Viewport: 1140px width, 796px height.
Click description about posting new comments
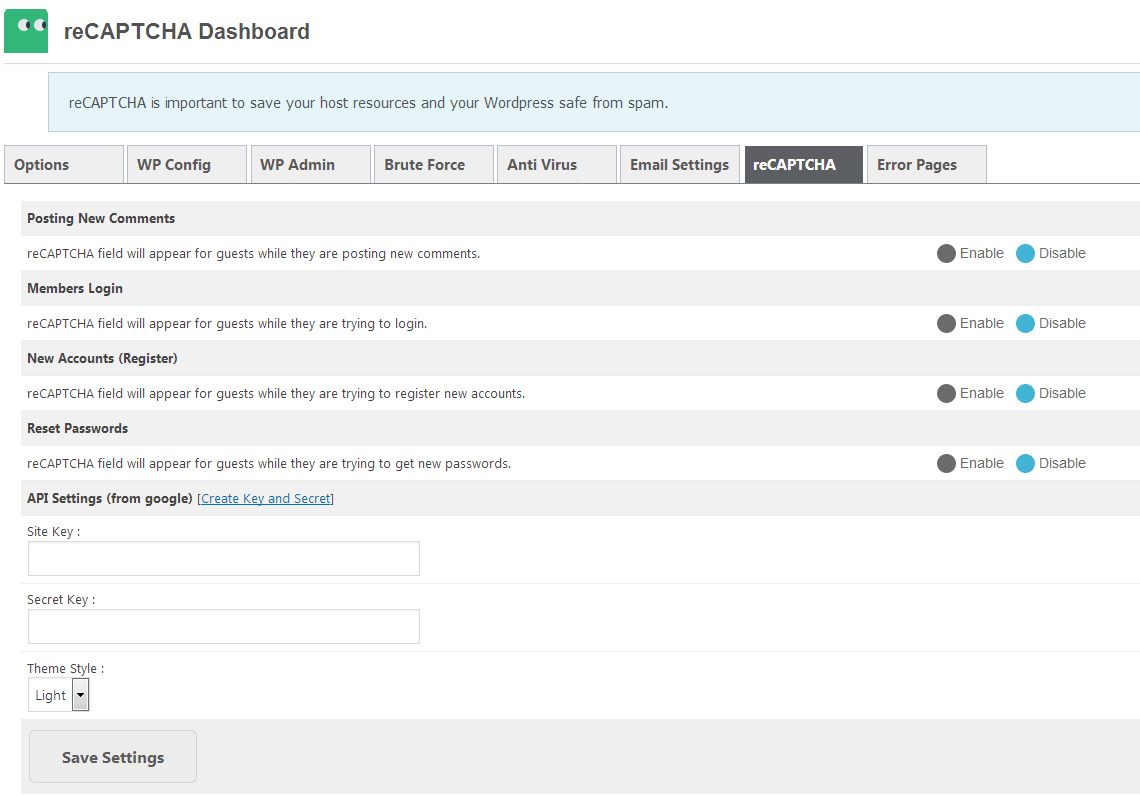tap(254, 254)
